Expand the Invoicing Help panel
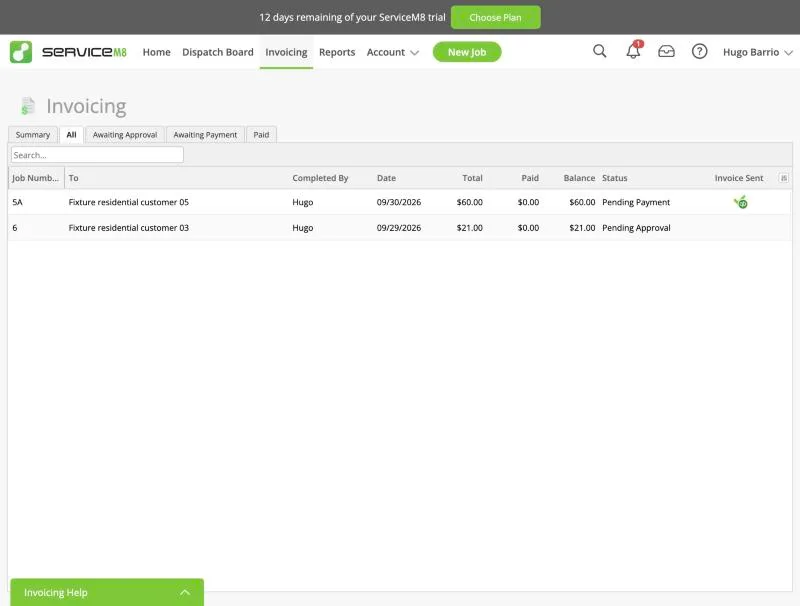Screen dimensions: 800x606 tap(107, 592)
